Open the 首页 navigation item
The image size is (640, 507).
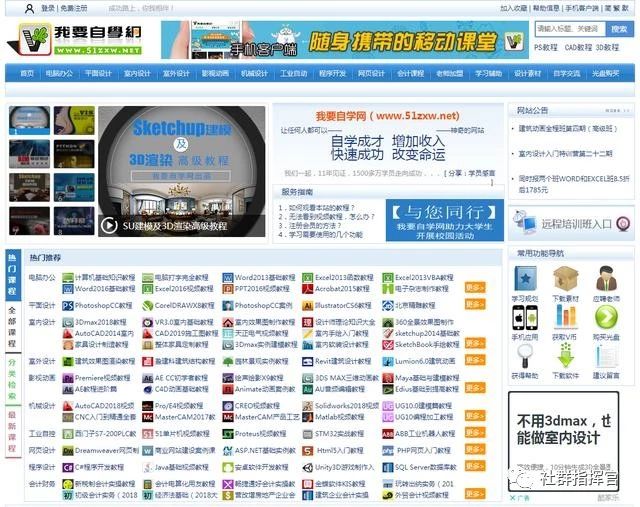click(x=27, y=73)
